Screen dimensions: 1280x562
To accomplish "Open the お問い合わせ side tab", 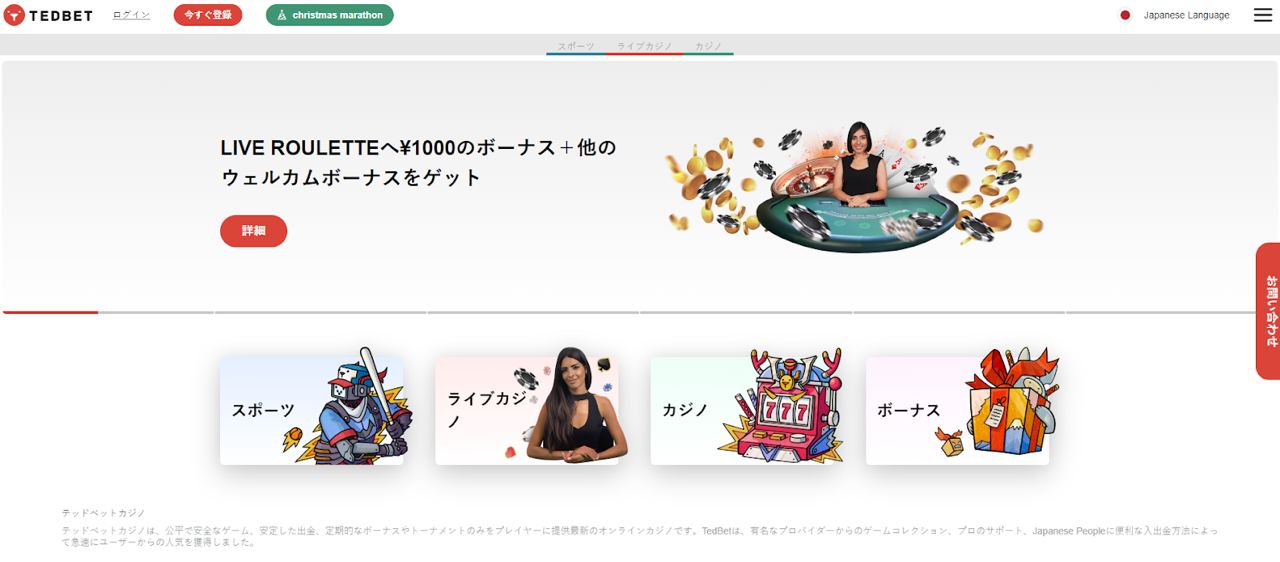I will (x=1268, y=311).
